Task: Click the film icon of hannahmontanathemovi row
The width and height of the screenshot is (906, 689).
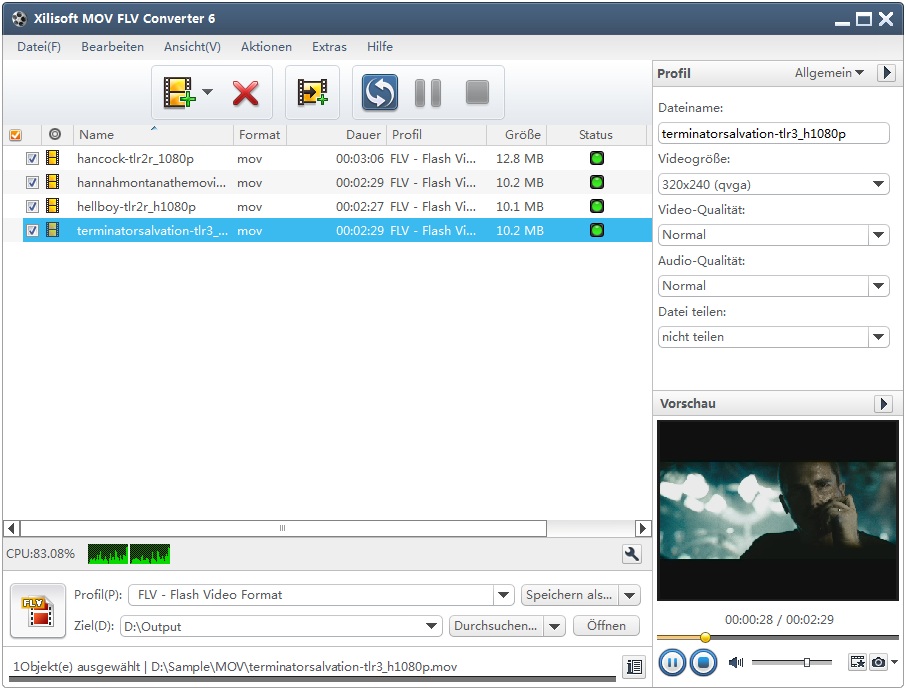Action: point(53,182)
